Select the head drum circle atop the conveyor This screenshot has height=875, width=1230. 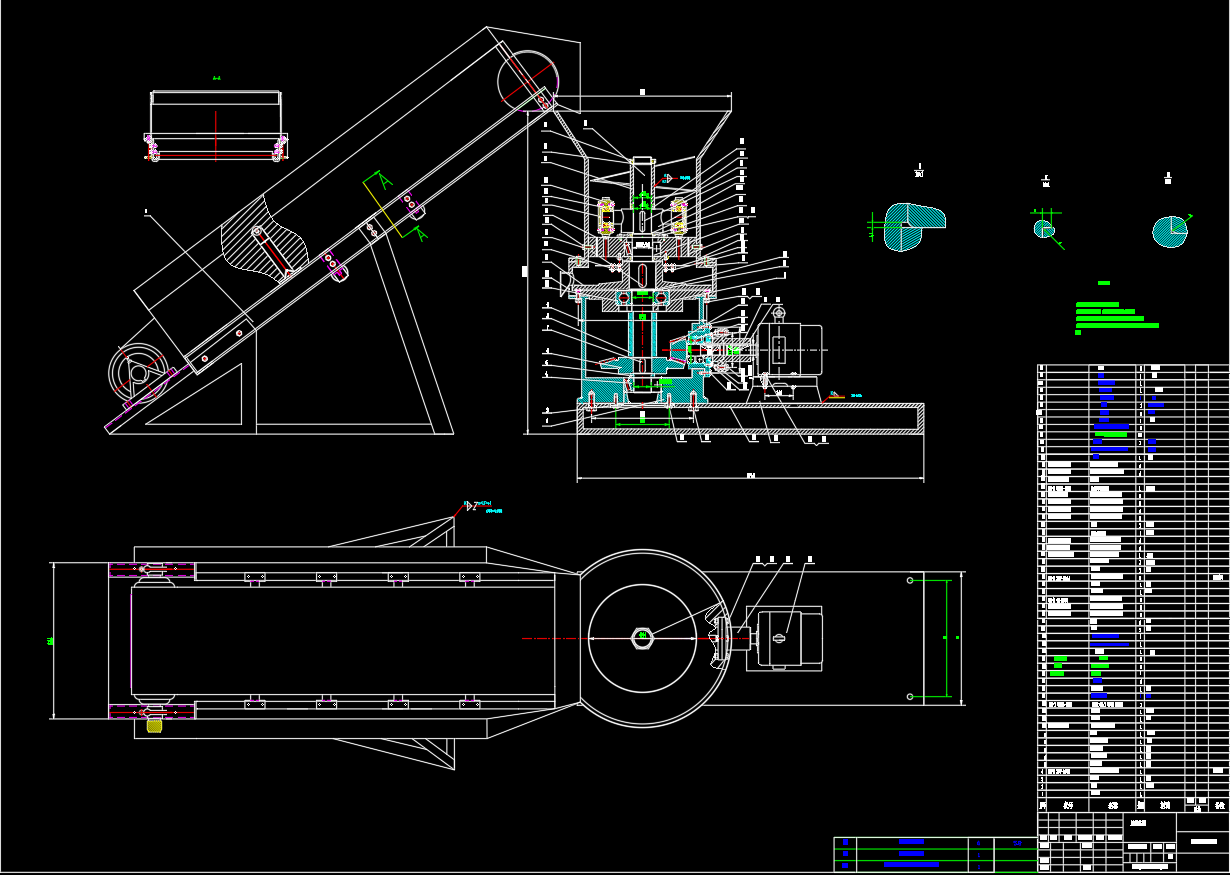click(527, 79)
